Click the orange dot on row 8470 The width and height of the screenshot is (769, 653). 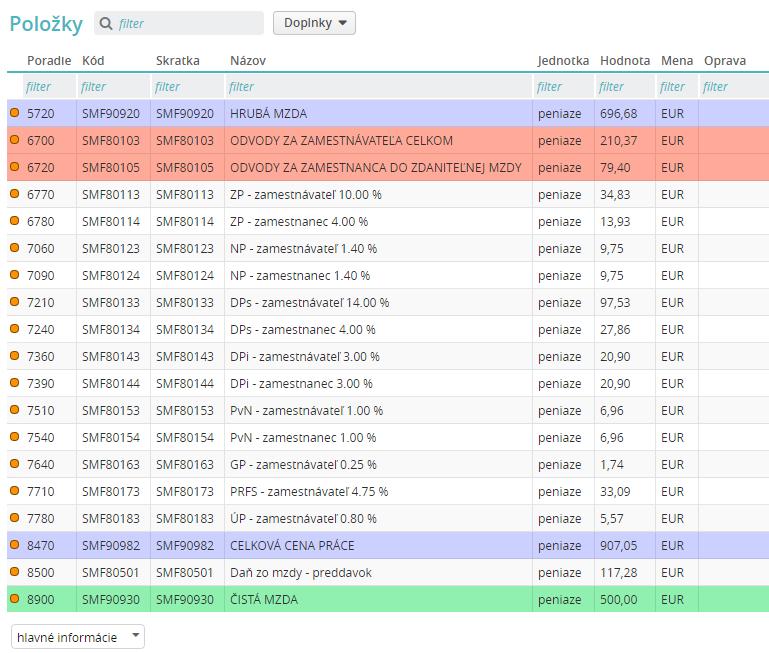pos(15,544)
